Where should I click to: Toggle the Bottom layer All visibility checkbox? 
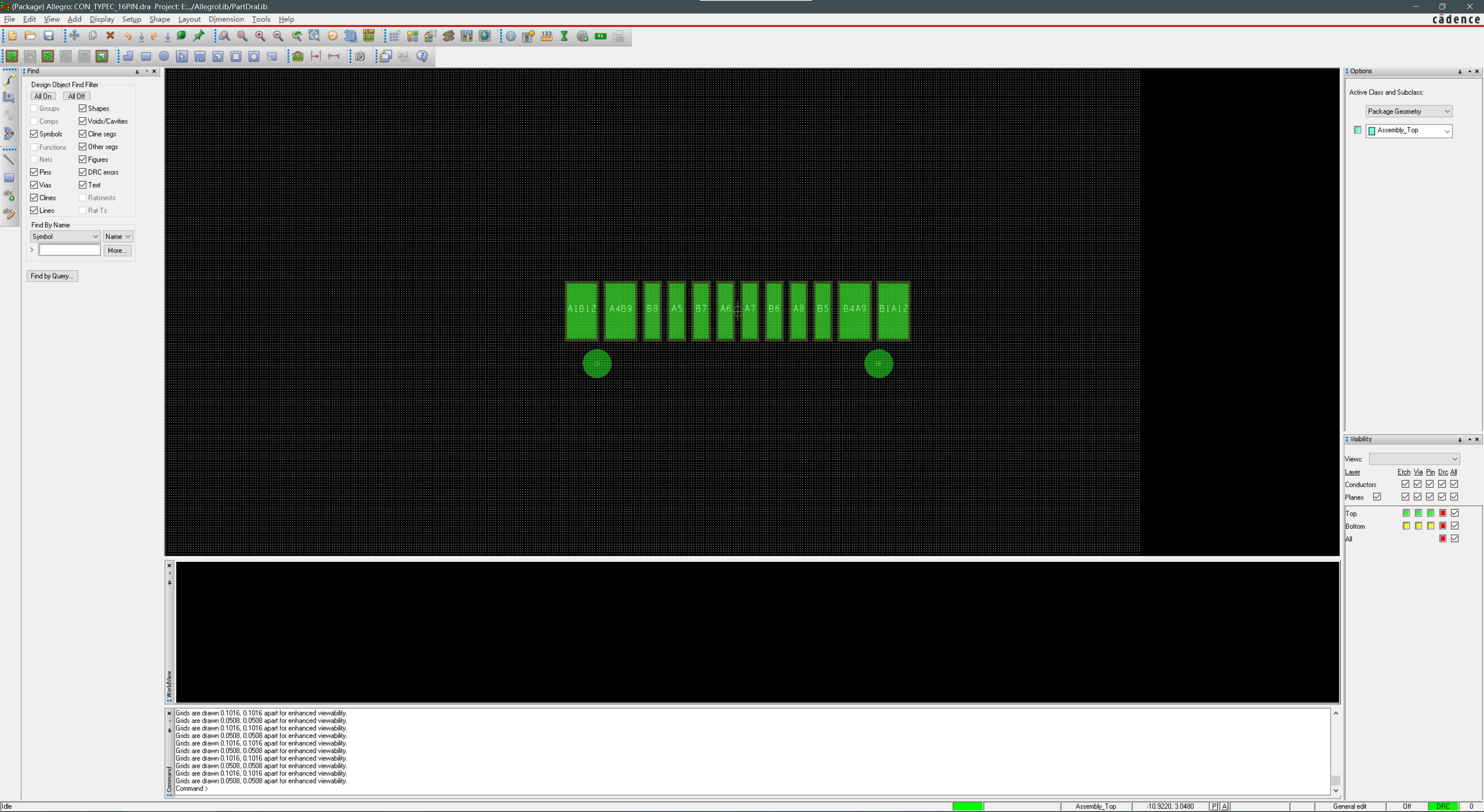[x=1455, y=526]
